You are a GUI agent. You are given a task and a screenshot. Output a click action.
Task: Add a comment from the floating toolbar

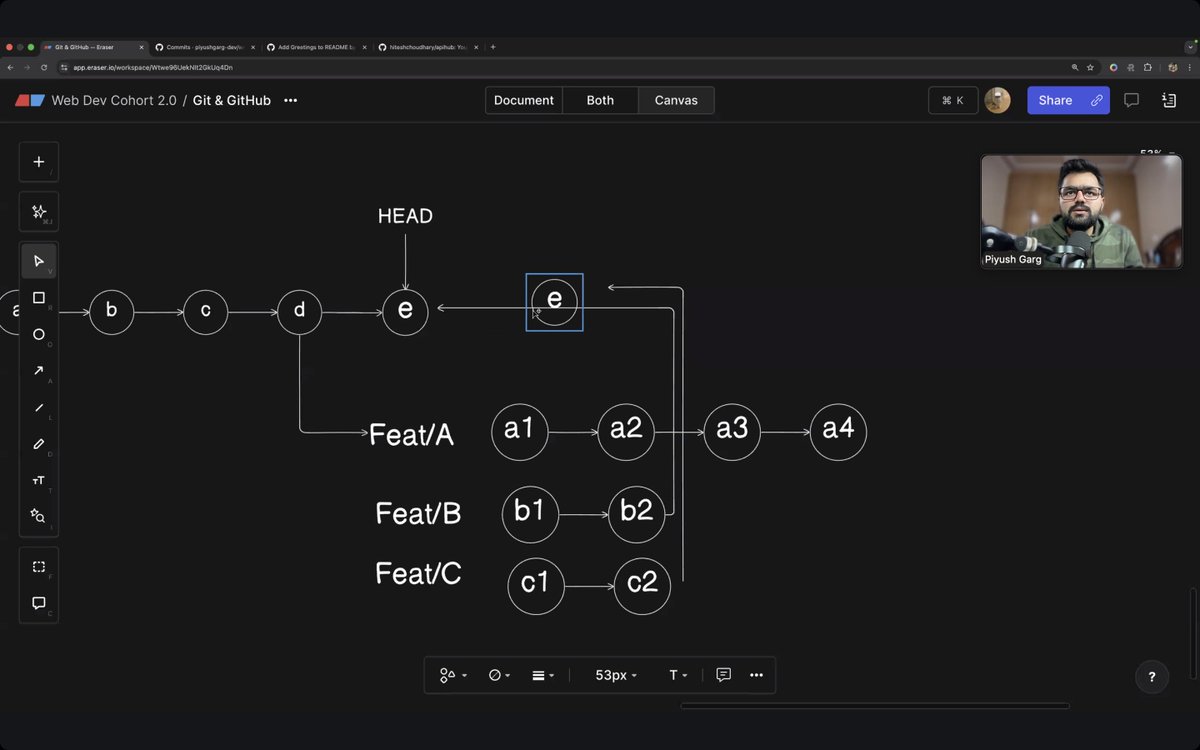point(724,675)
